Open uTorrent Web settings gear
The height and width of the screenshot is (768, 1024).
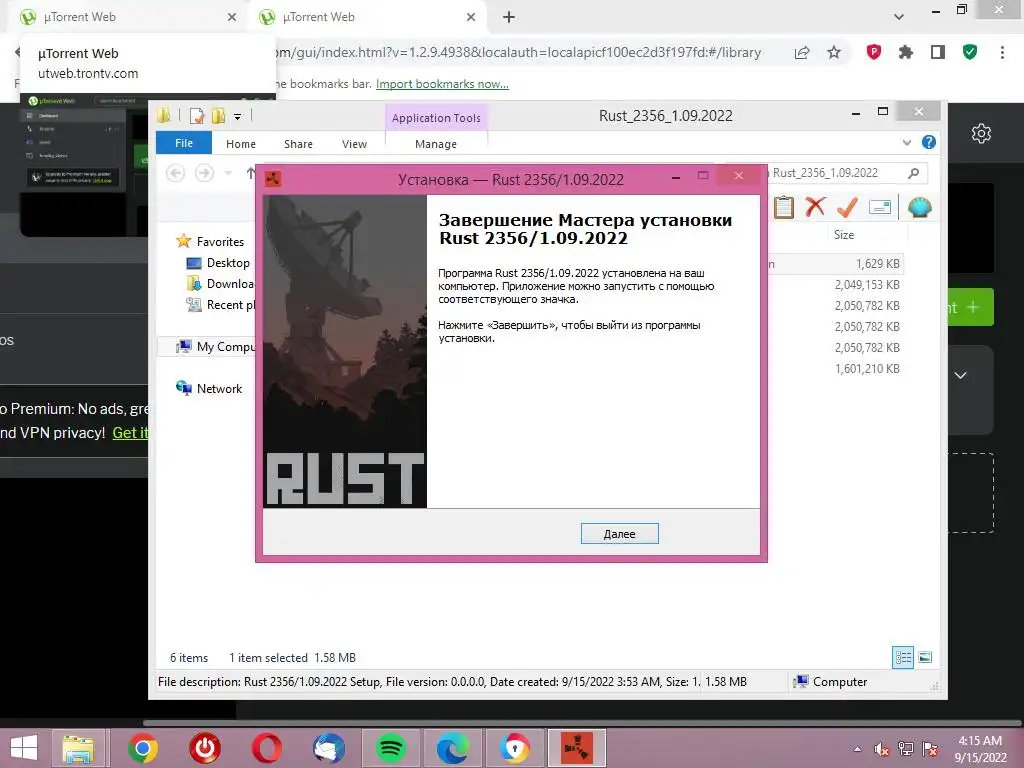pyautogui.click(x=981, y=133)
